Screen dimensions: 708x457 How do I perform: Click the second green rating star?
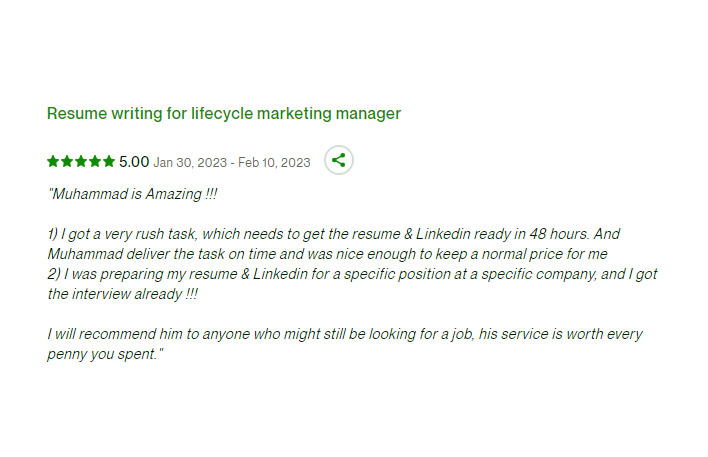pyautogui.click(x=67, y=161)
